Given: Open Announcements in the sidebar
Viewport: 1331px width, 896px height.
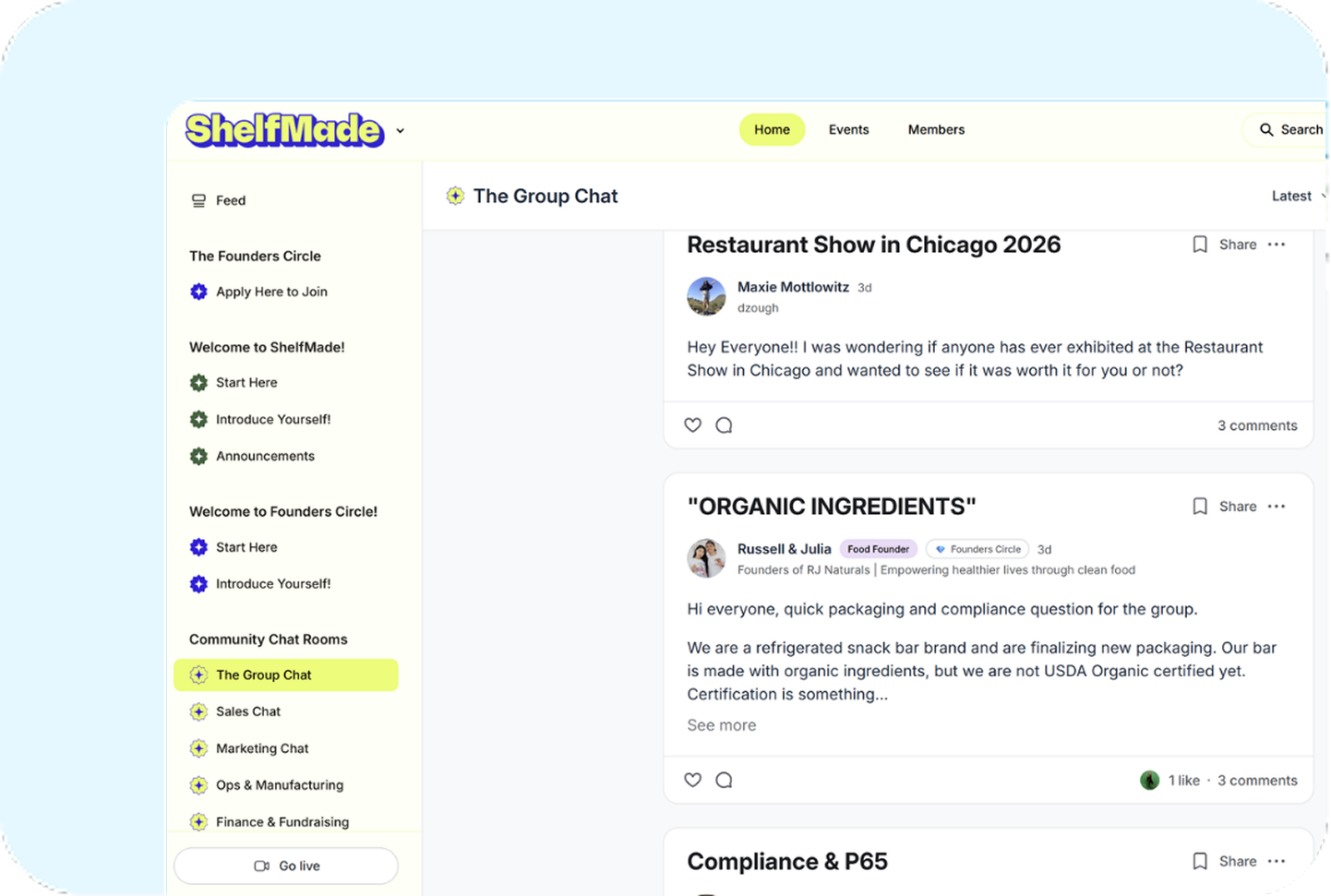Looking at the screenshot, I should tap(265, 456).
